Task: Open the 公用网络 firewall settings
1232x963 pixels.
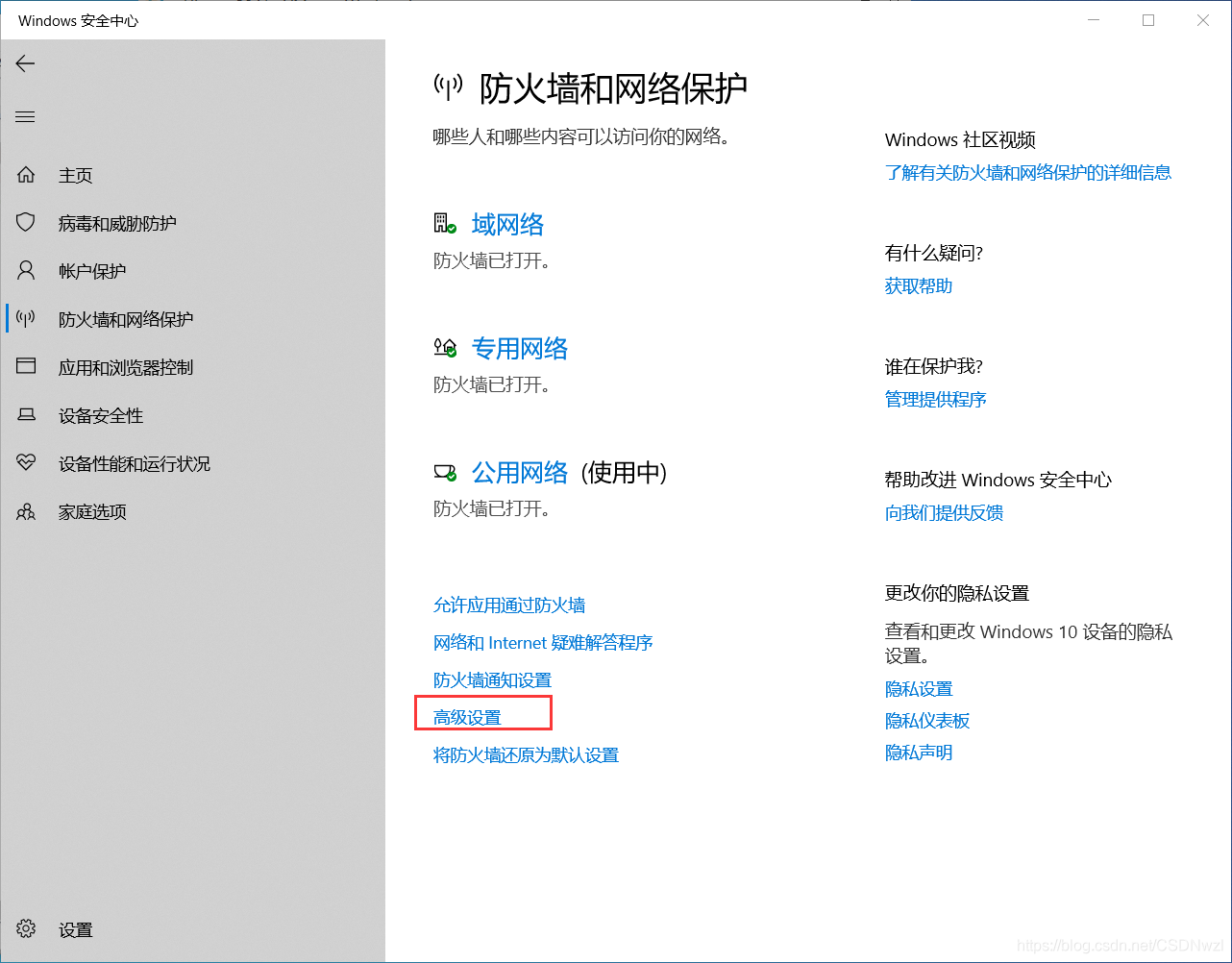Action: 520,473
